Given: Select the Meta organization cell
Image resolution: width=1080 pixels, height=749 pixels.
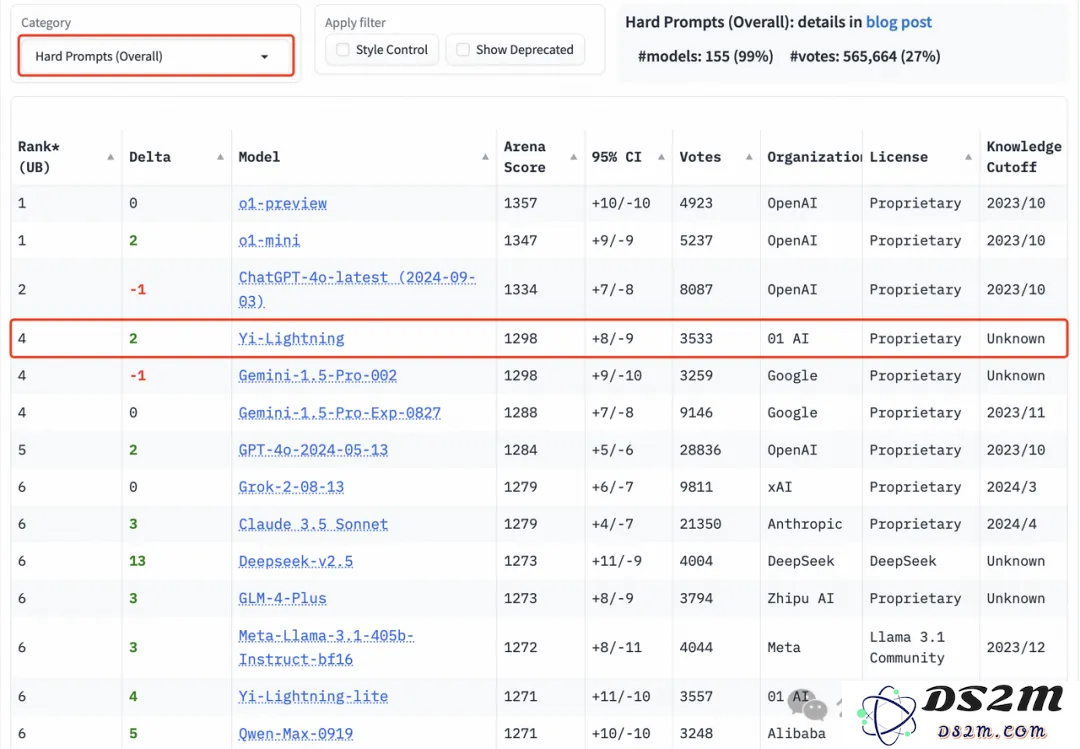Looking at the screenshot, I should (784, 648).
